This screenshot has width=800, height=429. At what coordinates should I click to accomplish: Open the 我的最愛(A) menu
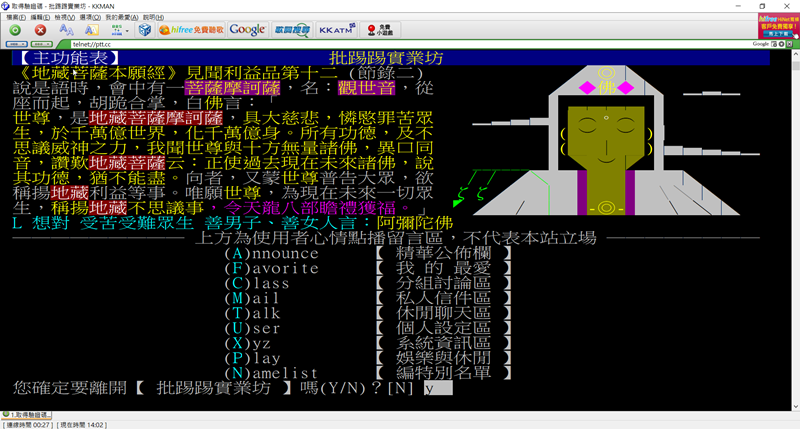point(121,17)
